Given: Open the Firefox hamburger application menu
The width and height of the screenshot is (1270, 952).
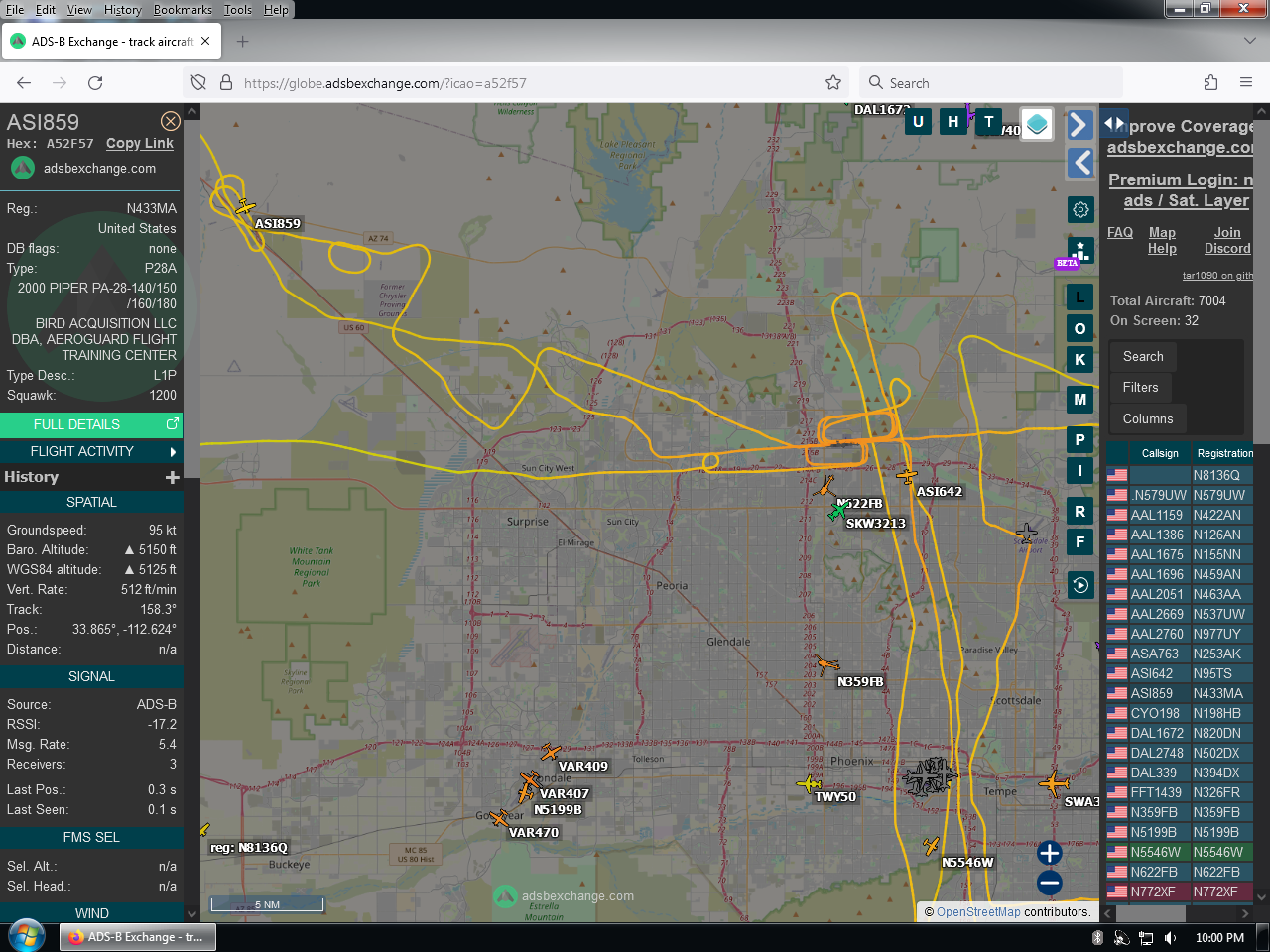Looking at the screenshot, I should coord(1246,83).
